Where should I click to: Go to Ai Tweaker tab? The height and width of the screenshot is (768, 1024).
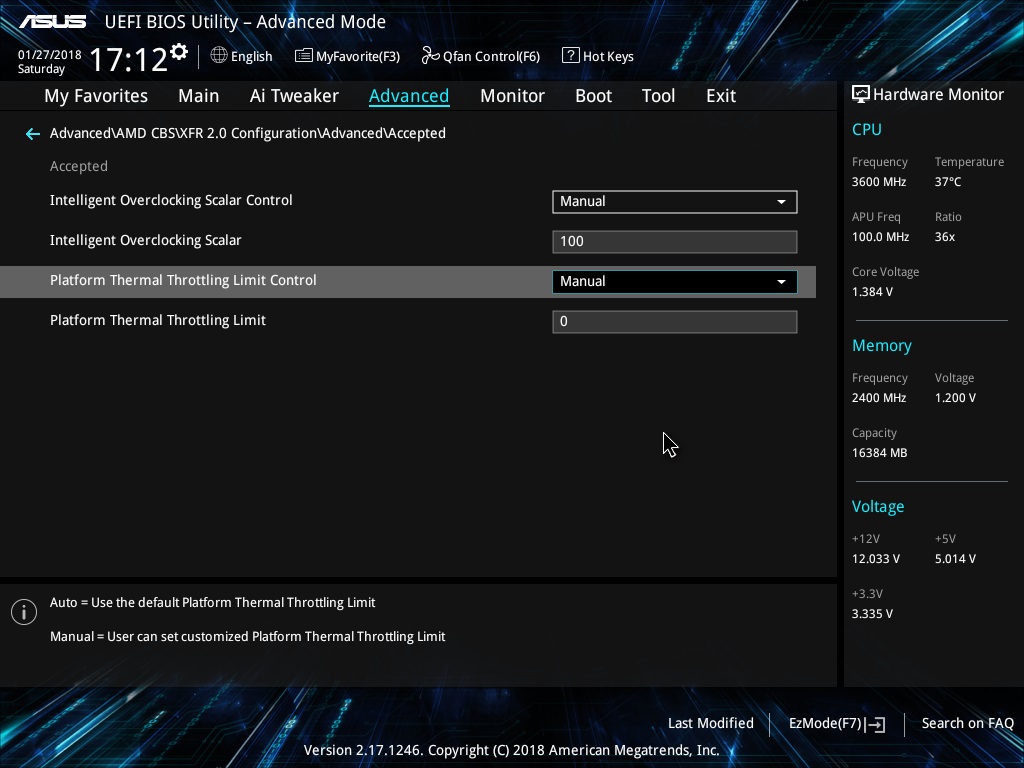pos(294,96)
